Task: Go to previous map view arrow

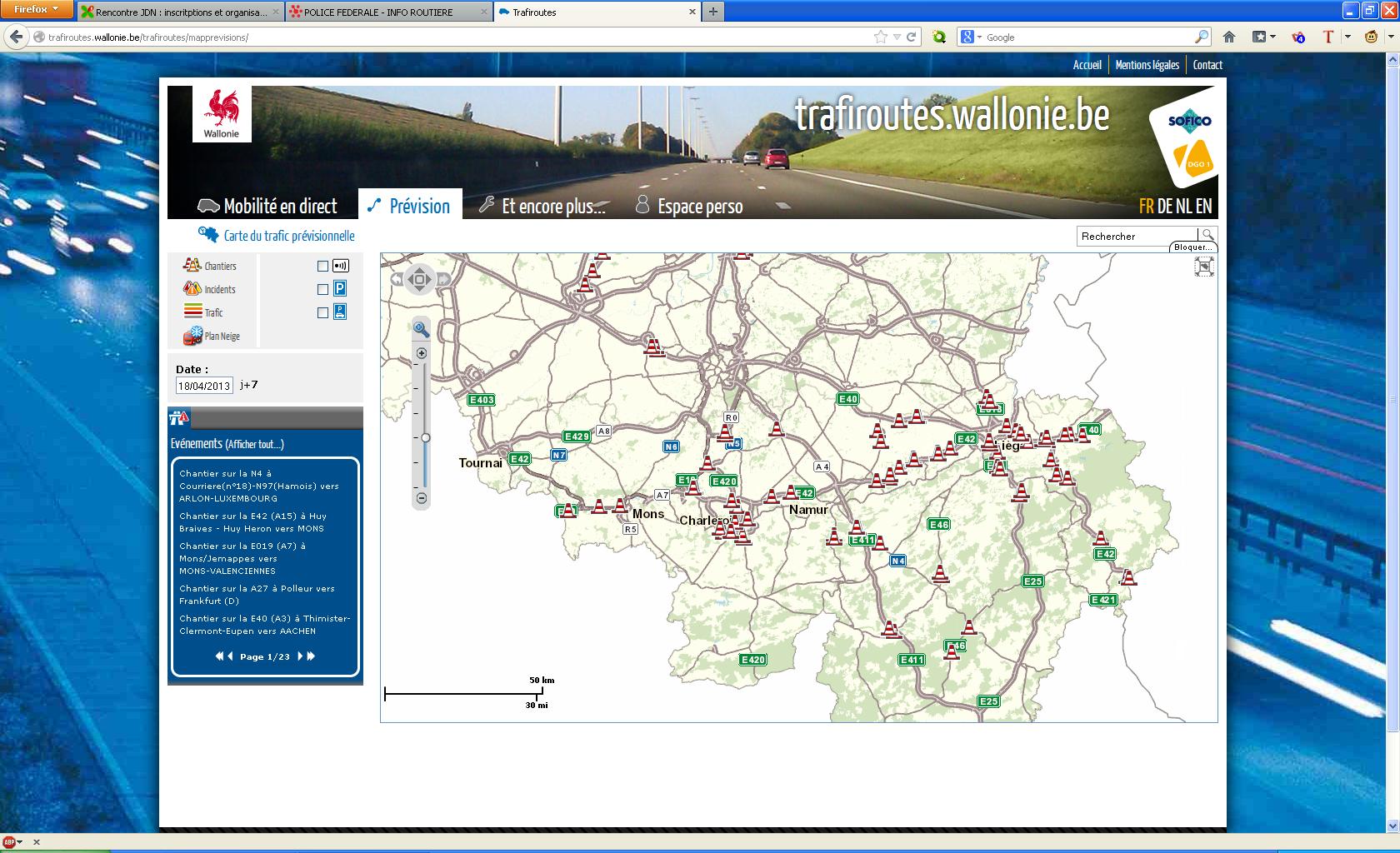Action: pos(397,279)
